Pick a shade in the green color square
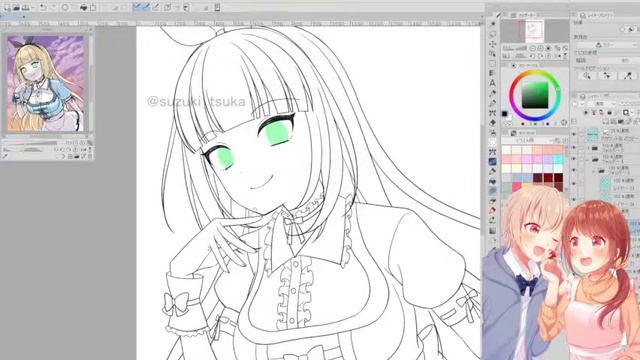 point(535,95)
